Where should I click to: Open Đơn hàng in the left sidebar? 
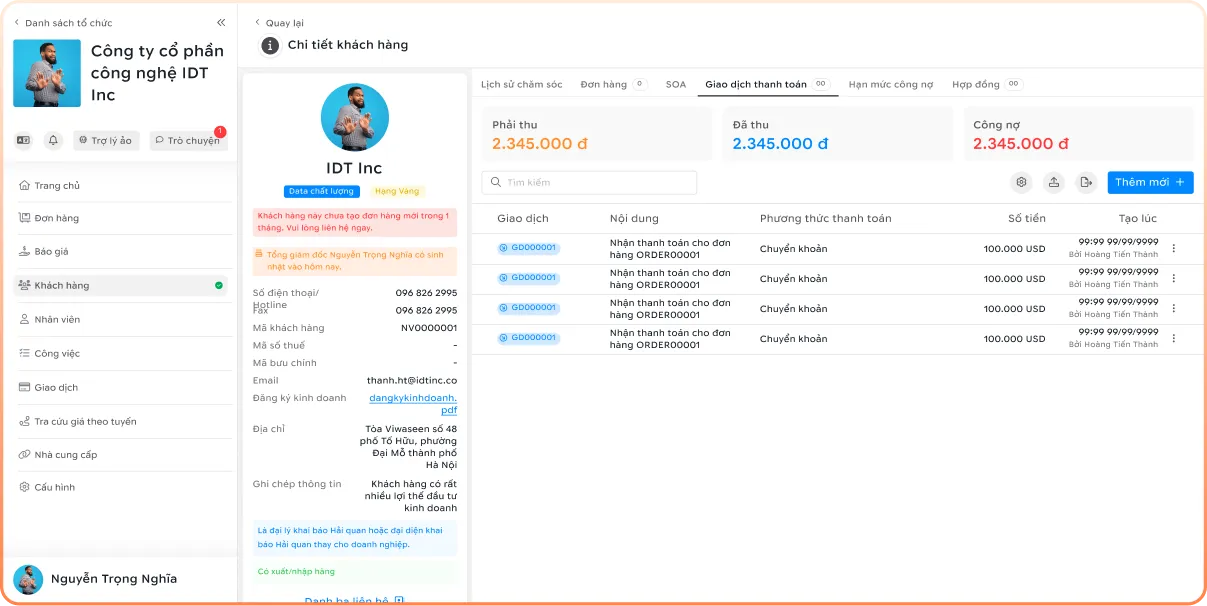[122, 218]
